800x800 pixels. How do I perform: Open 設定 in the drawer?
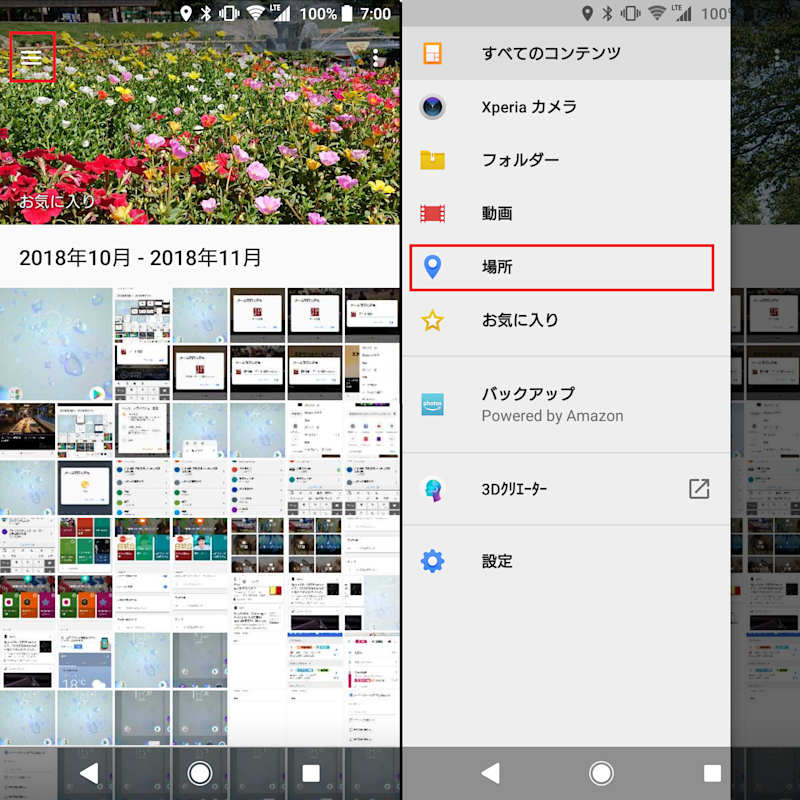pyautogui.click(x=566, y=561)
